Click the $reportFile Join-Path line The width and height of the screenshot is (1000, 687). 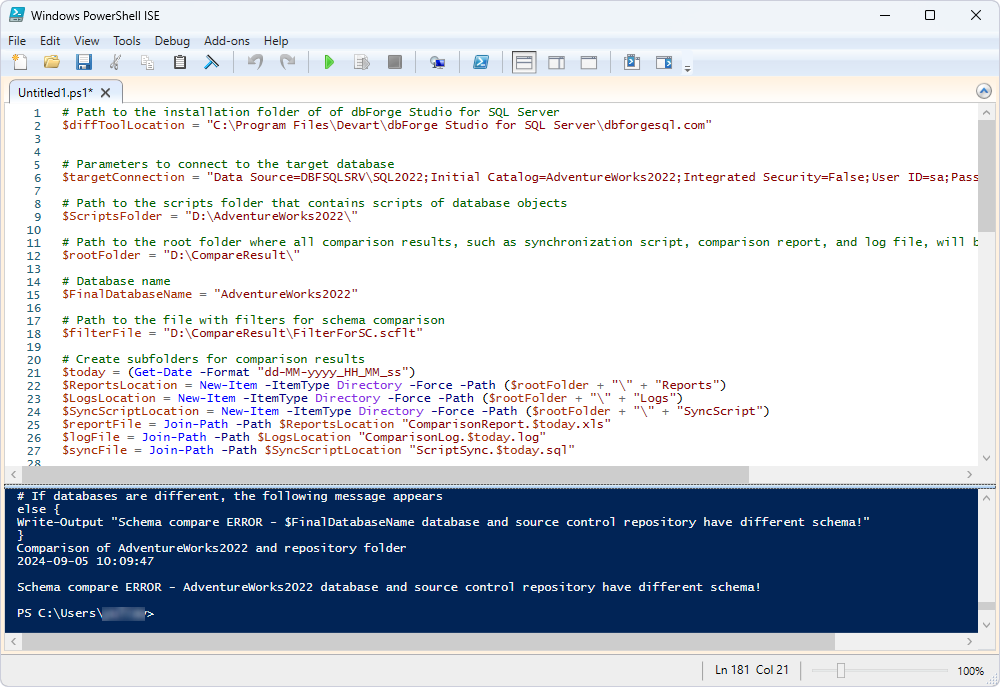tap(336, 424)
